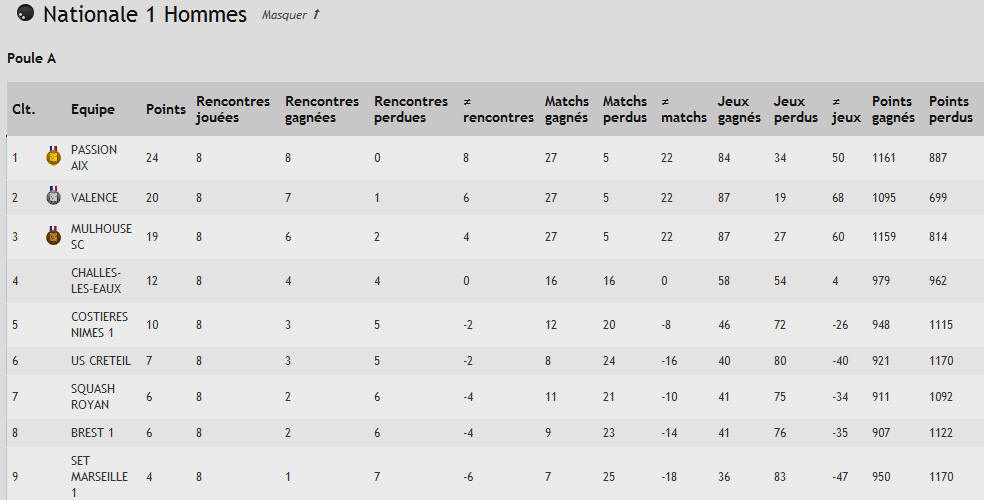Select the SQUASH ROYAN team name
Image resolution: width=984 pixels, height=500 pixels.
[x=93, y=396]
